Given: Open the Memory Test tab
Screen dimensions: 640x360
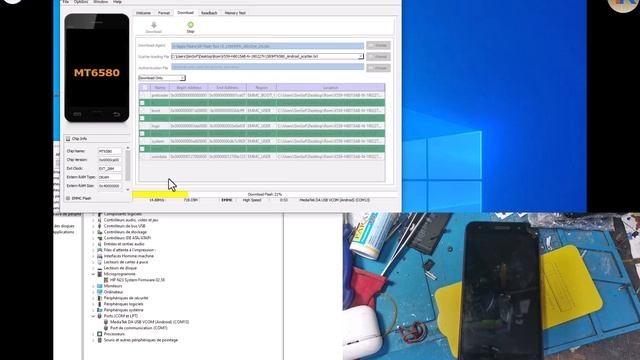Looking at the screenshot, I should [x=235, y=13].
